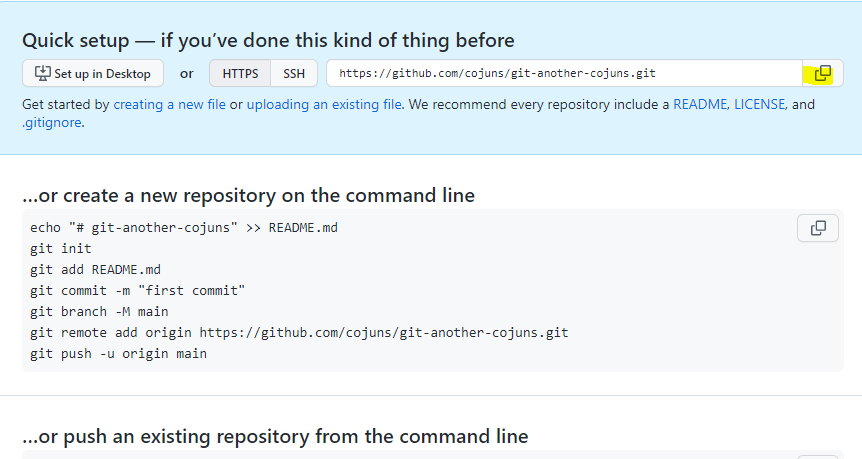Open the uploading an existing file link

324,104
